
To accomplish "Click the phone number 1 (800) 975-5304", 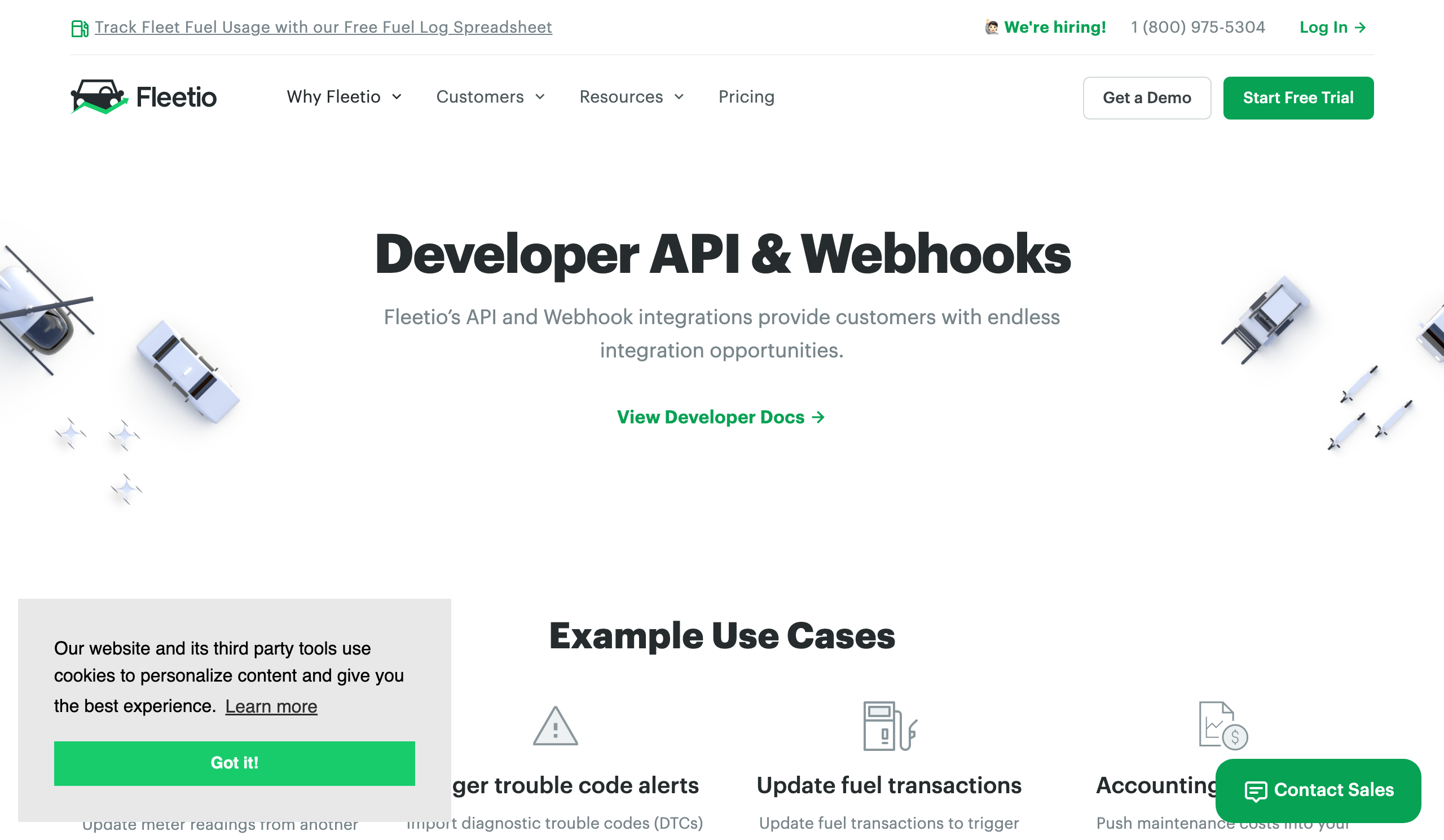I will 1198,27.
